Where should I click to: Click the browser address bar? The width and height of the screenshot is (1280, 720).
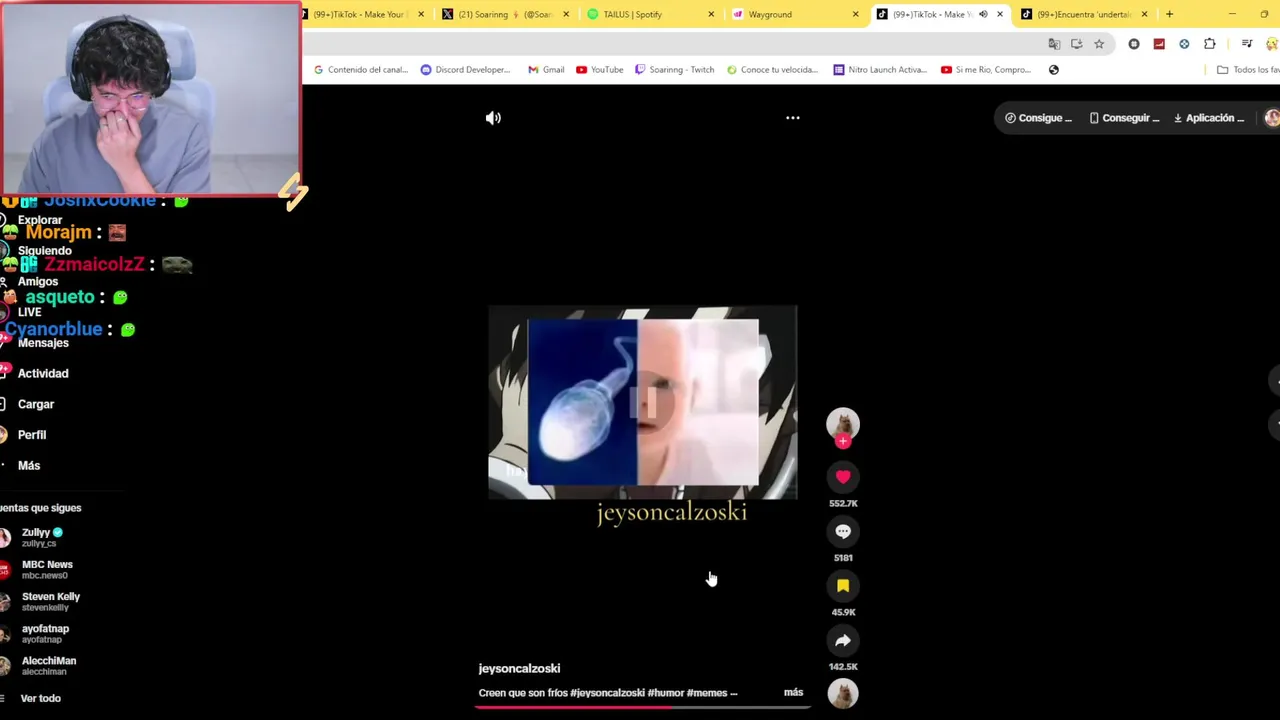point(670,44)
